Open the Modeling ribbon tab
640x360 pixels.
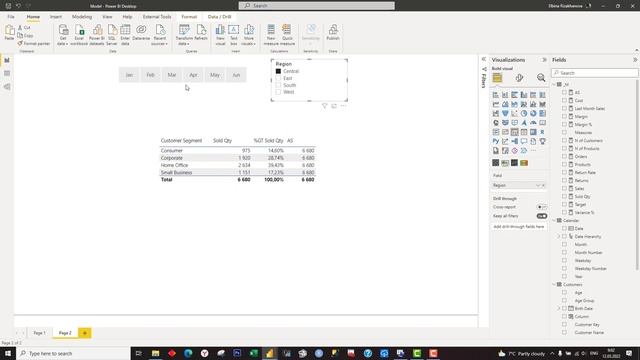[82, 17]
